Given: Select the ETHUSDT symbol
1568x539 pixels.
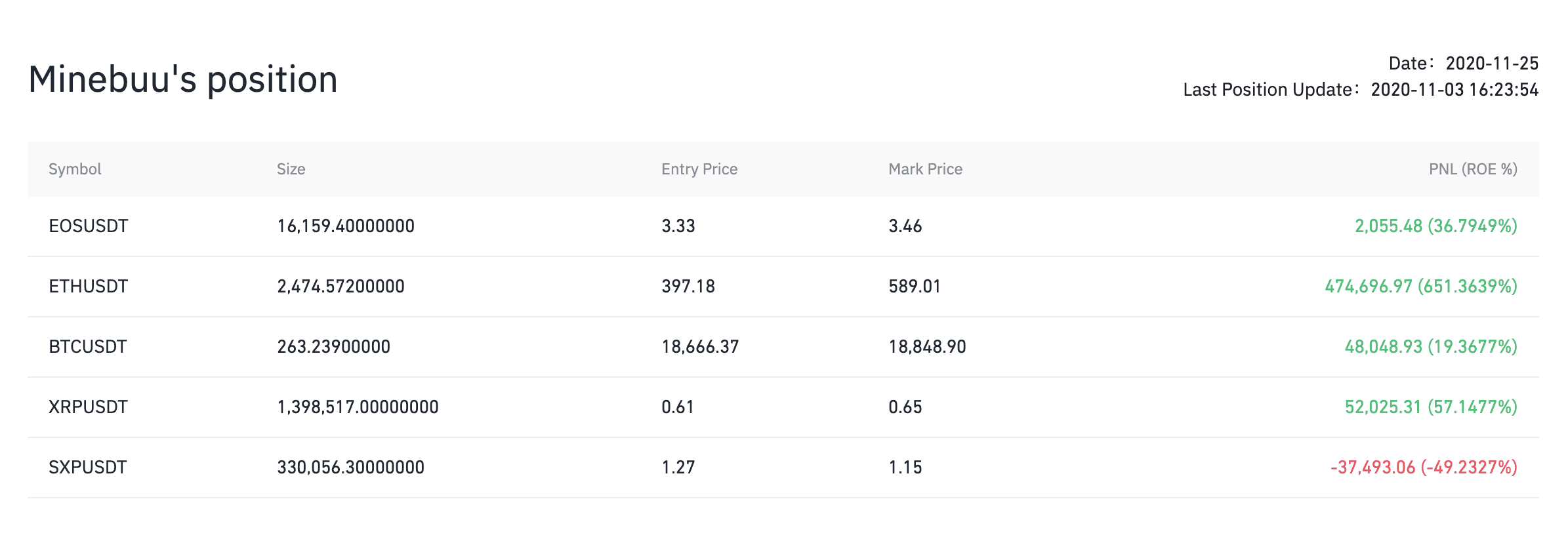Looking at the screenshot, I should [88, 287].
